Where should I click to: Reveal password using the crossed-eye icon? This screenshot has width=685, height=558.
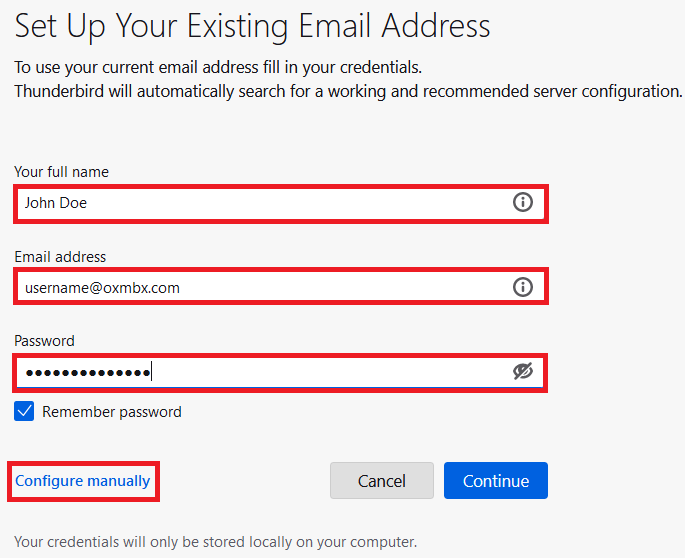[522, 372]
